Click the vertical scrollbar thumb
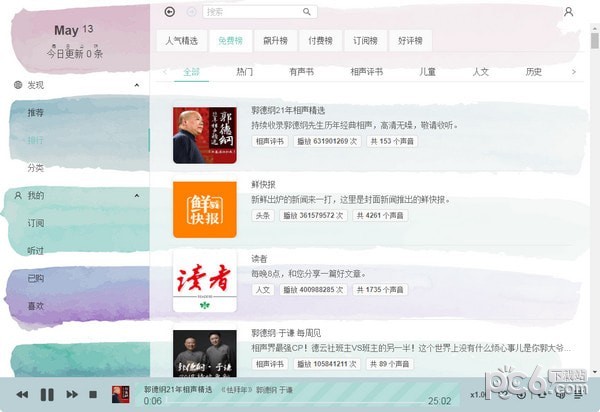 coord(594,41)
